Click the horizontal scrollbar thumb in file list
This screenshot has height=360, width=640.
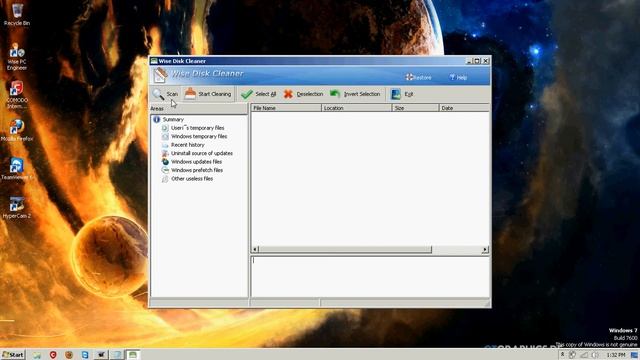coord(345,249)
